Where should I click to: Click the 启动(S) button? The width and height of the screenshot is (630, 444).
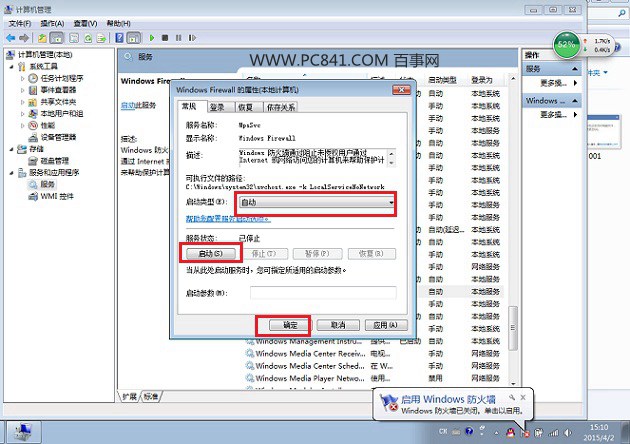coord(211,254)
